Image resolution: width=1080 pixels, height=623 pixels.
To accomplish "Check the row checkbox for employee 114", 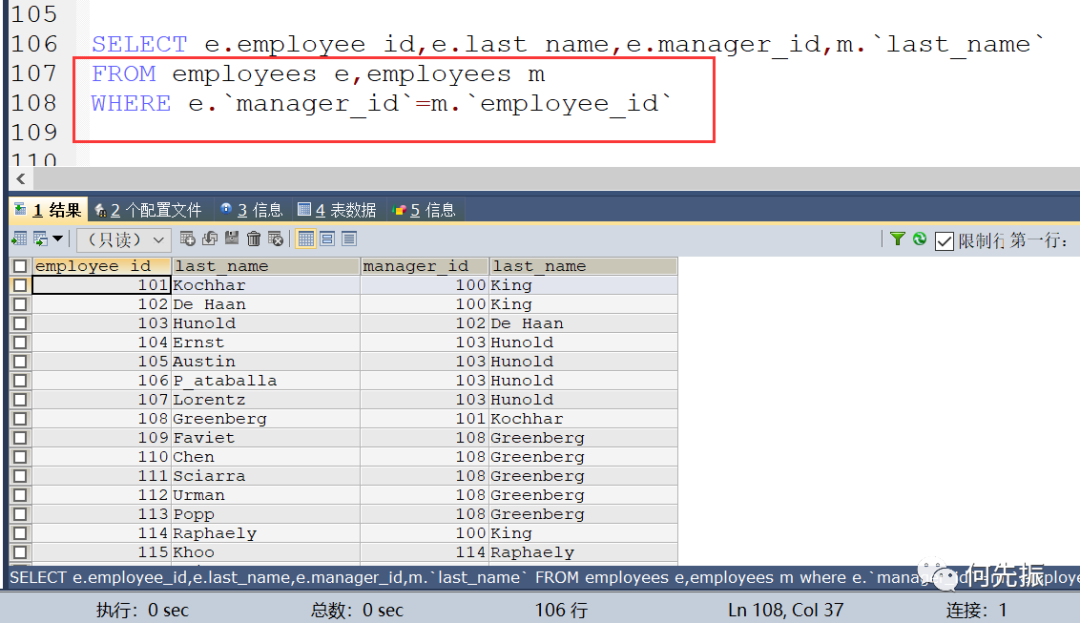I will 20,533.
